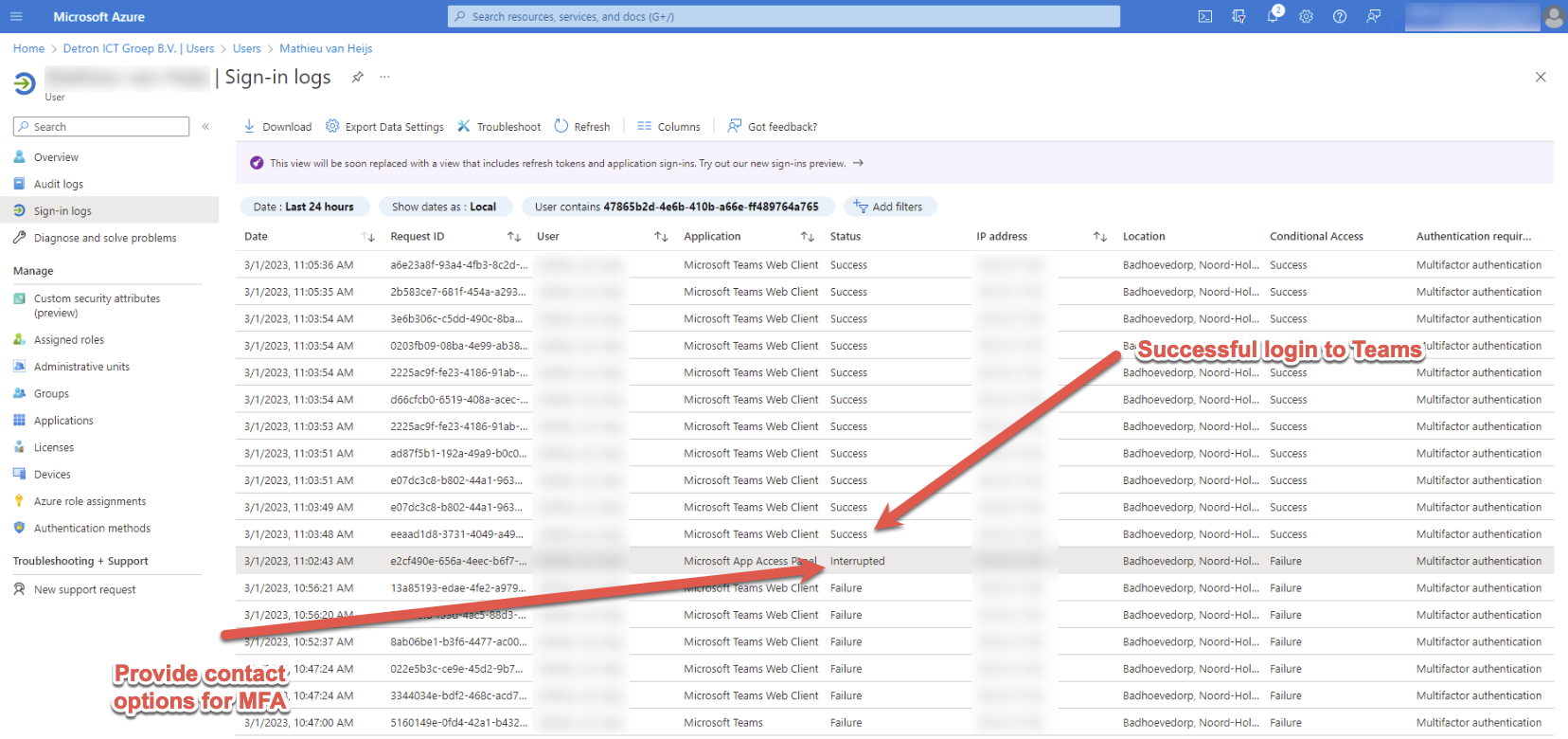Viewport: 1568px width, 739px height.
Task: Open Cloud Shell from top bar
Action: (1204, 16)
